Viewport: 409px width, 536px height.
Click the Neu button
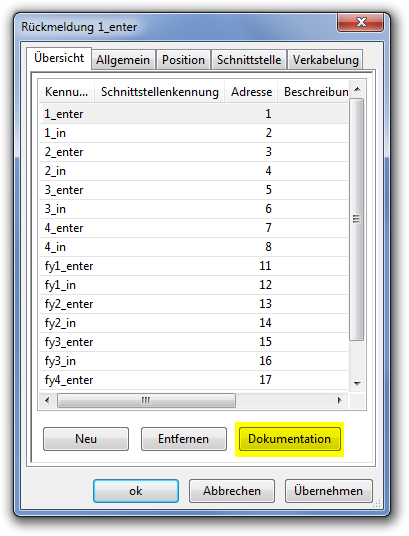click(86, 439)
